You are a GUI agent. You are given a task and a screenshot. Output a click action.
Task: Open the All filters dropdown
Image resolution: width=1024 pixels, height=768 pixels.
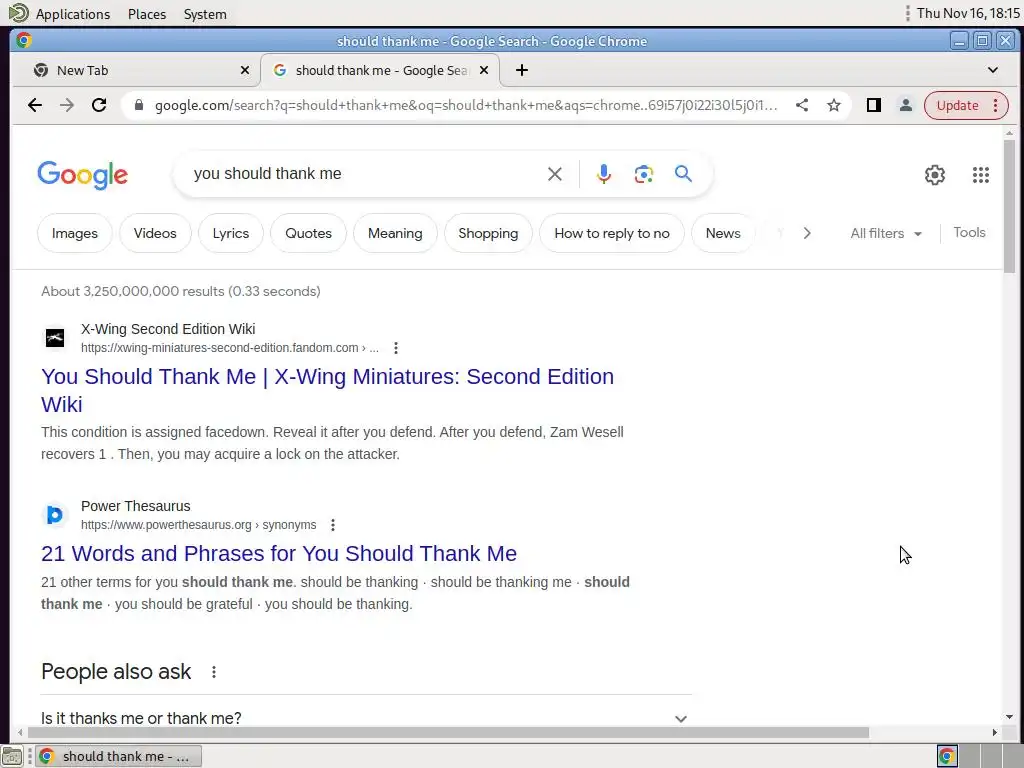click(x=886, y=233)
